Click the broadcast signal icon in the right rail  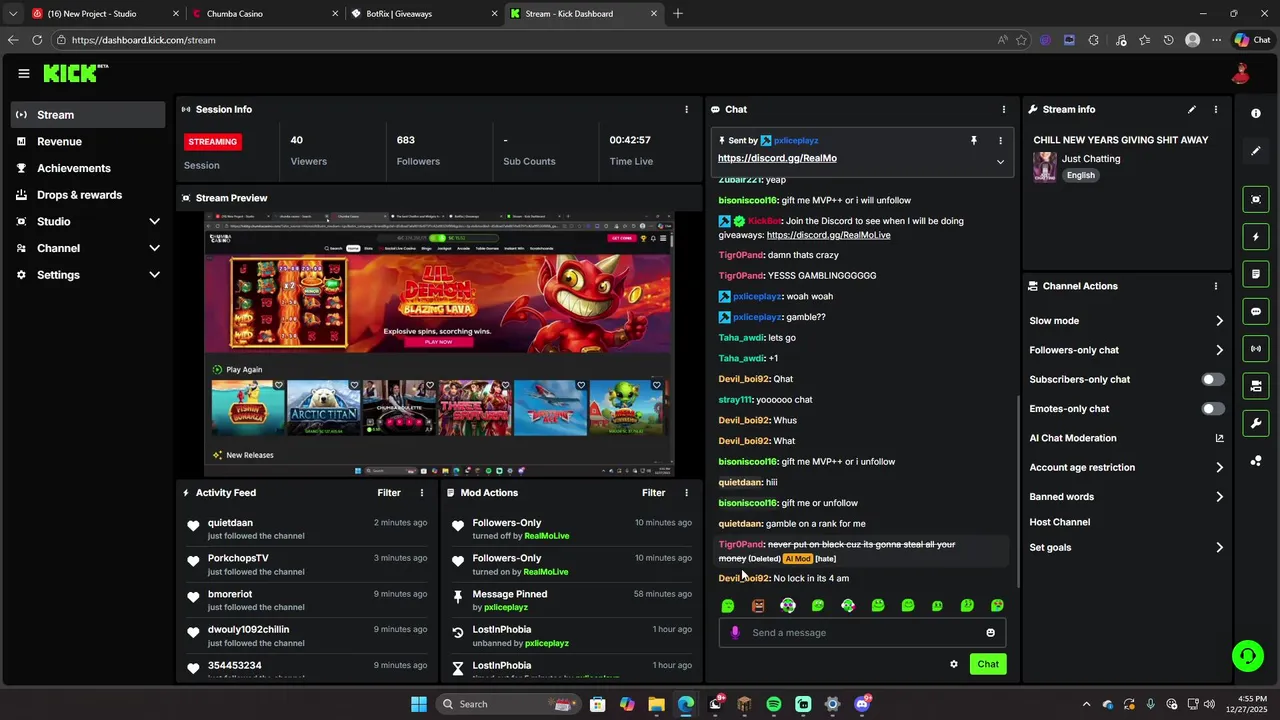tap(1256, 348)
